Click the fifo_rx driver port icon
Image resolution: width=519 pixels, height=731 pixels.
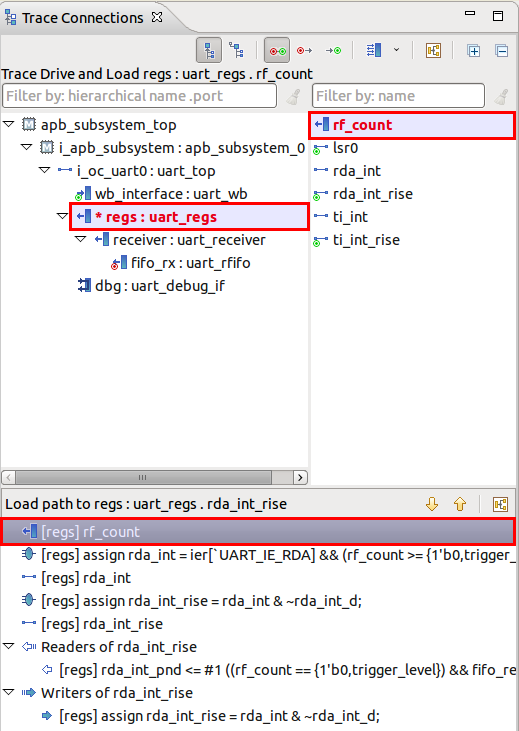119,262
